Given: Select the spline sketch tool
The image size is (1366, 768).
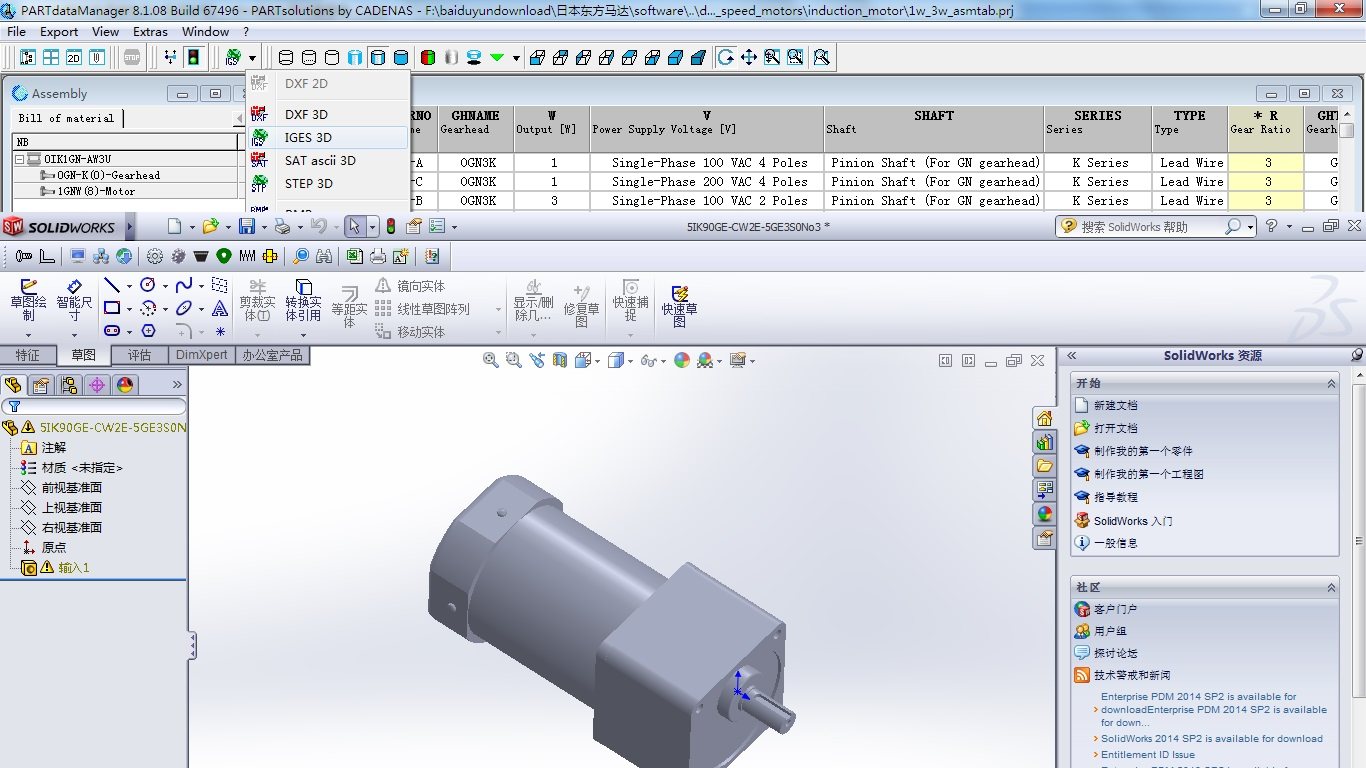Looking at the screenshot, I should [184, 286].
